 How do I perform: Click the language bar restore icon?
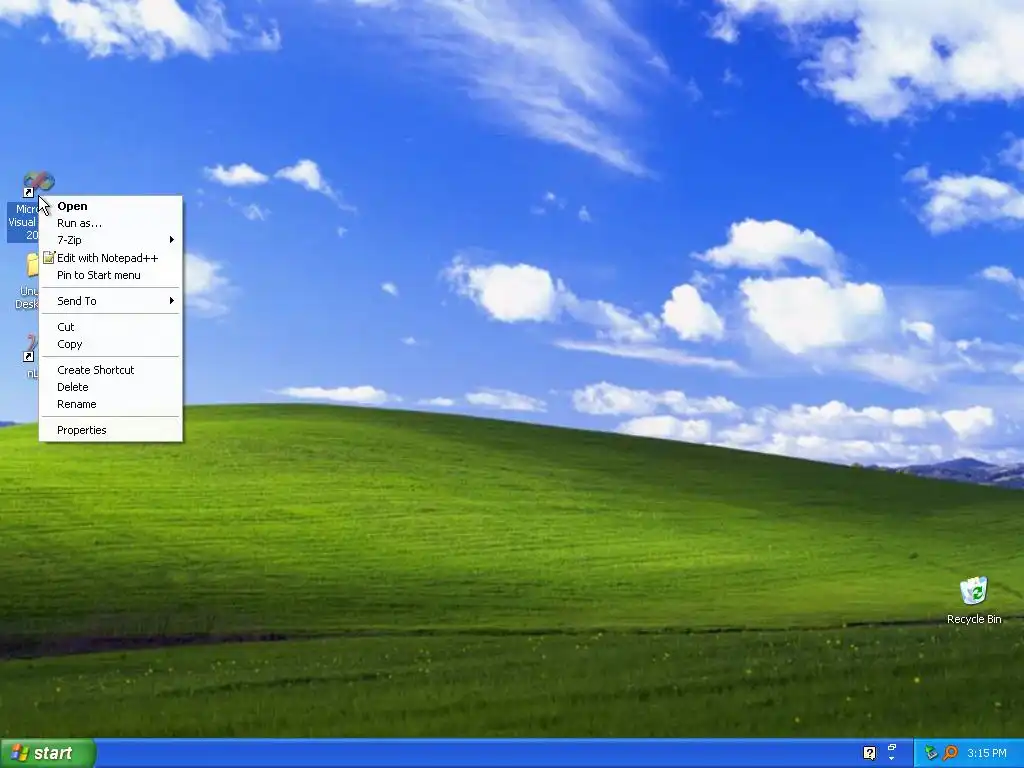pyautogui.click(x=892, y=747)
